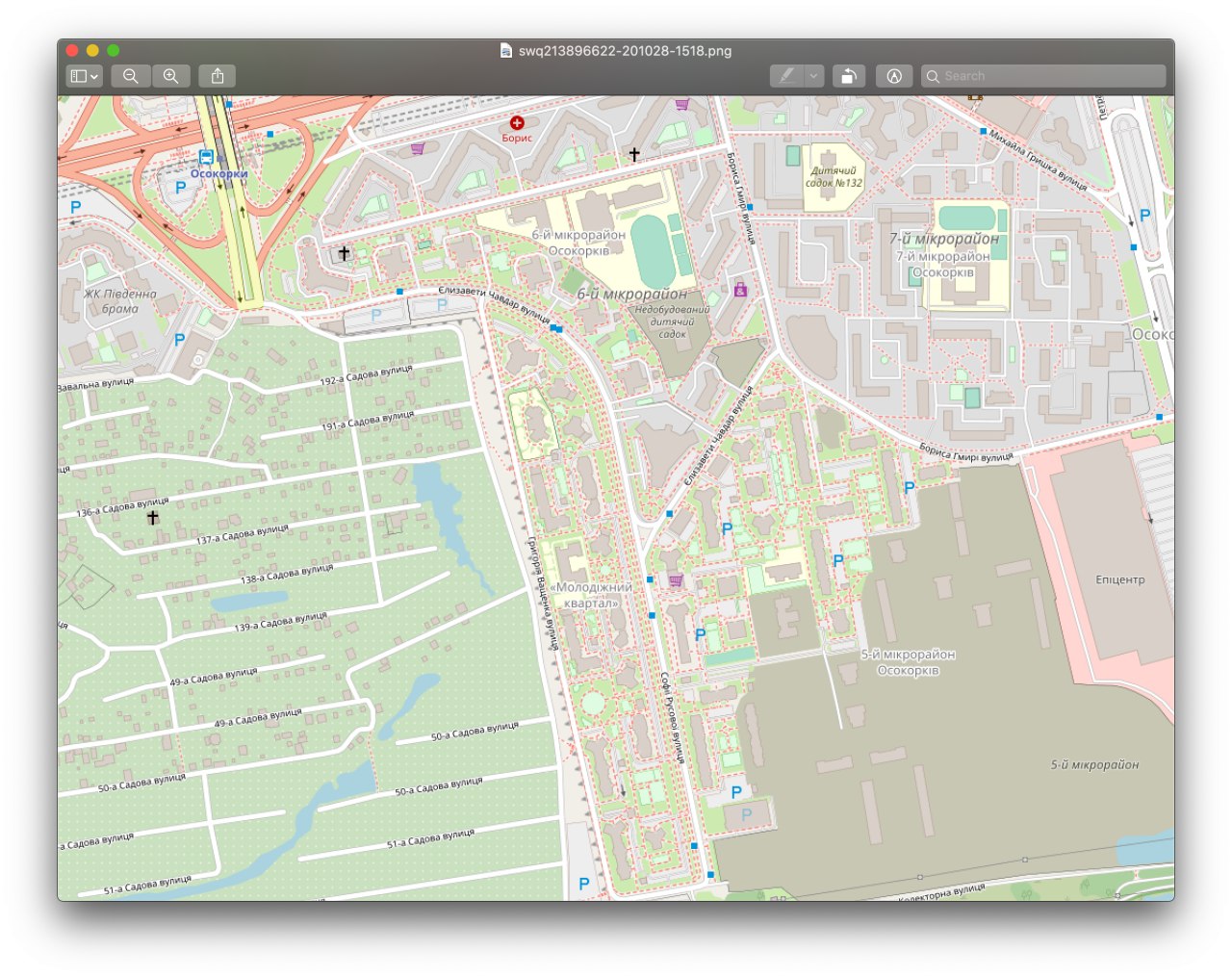Click the italic 7-й мікрорайон heading
1232x977 pixels.
pyautogui.click(x=944, y=239)
